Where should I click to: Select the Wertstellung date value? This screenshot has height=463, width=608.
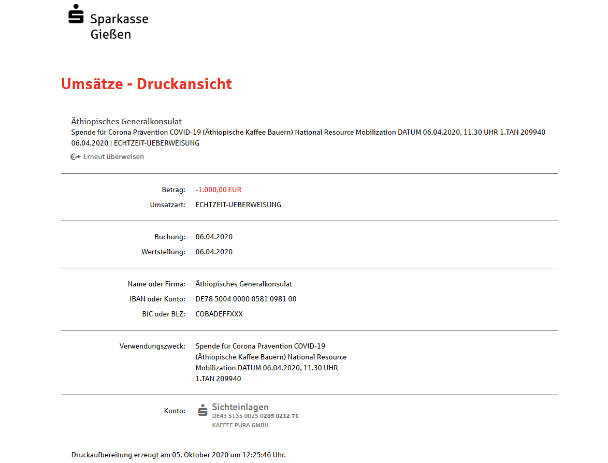pyautogui.click(x=214, y=252)
